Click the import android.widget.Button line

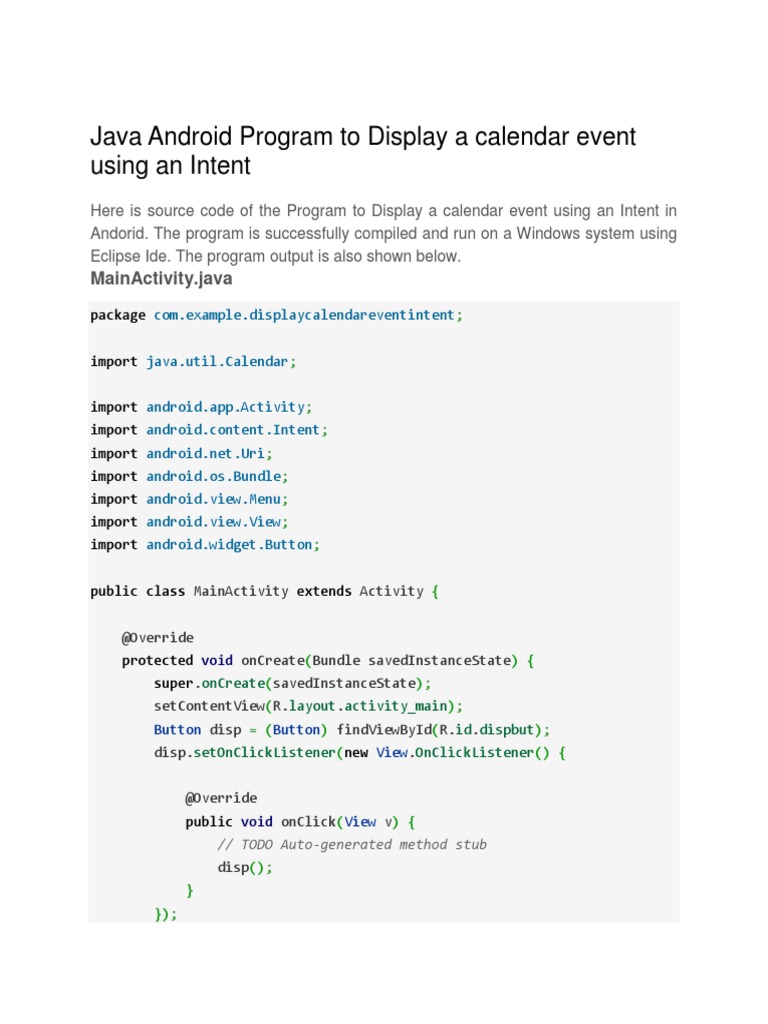tap(205, 545)
